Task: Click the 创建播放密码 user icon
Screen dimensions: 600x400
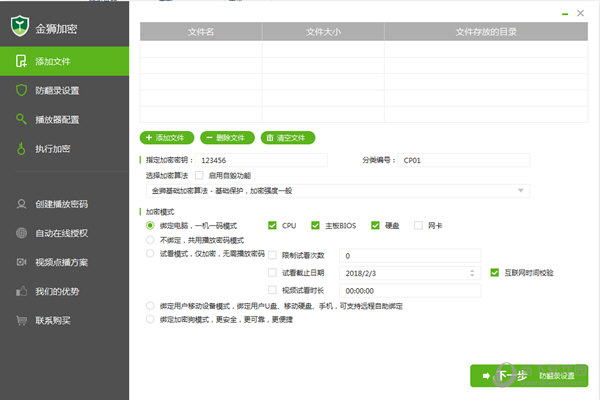Action: point(20,204)
